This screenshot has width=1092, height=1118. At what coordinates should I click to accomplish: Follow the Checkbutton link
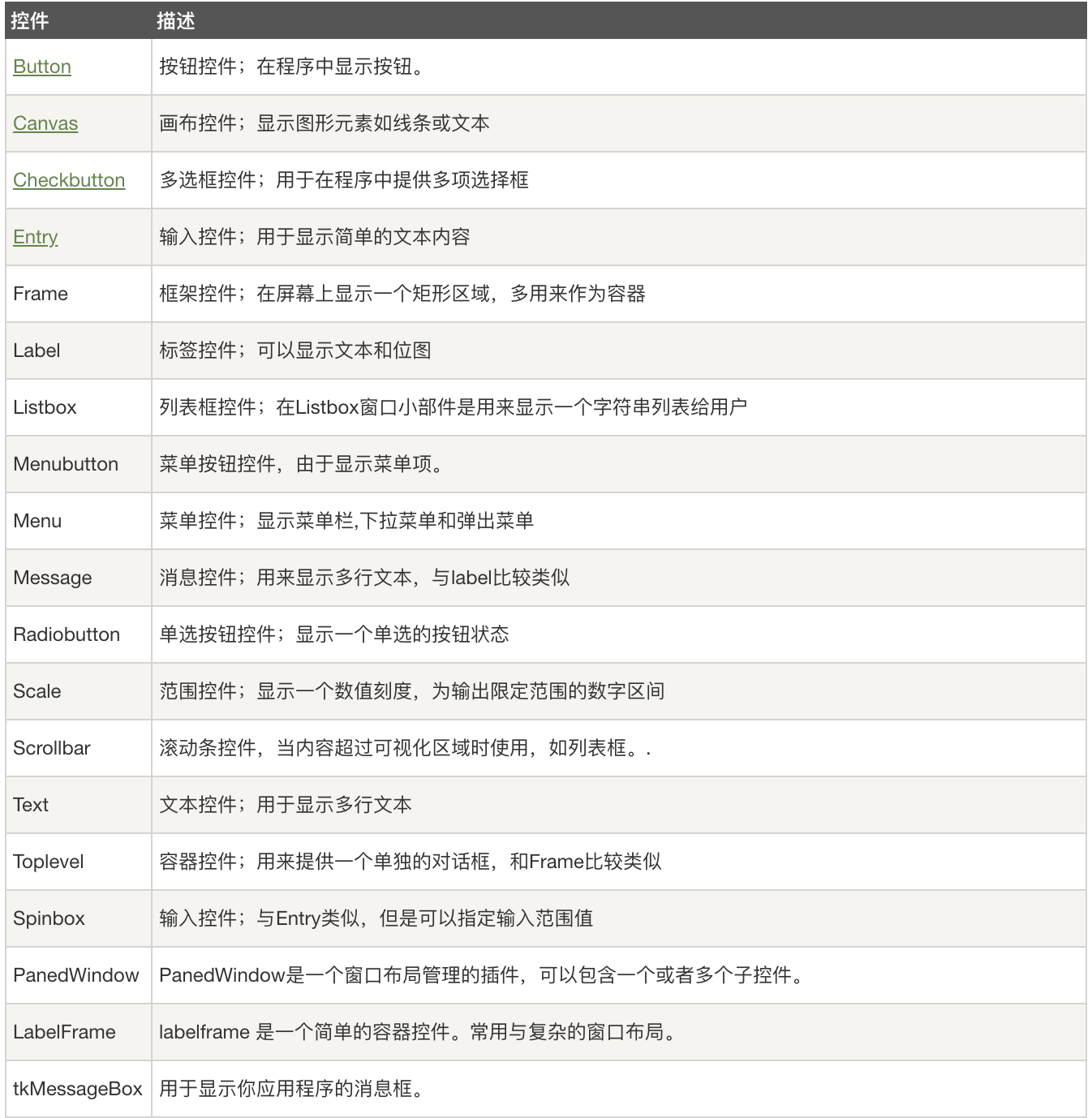69,180
